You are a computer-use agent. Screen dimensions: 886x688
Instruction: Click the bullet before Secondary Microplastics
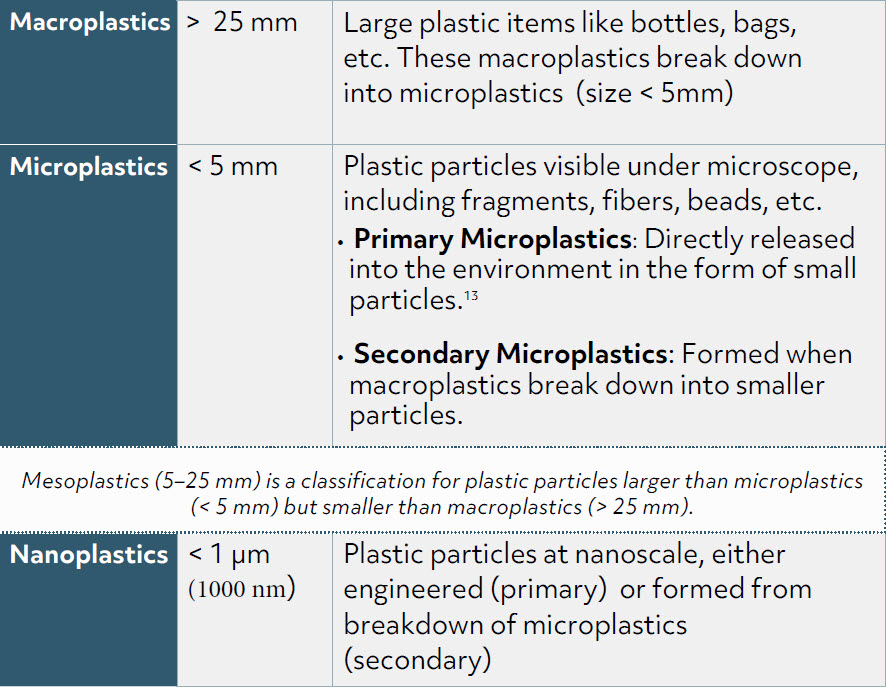[342, 357]
